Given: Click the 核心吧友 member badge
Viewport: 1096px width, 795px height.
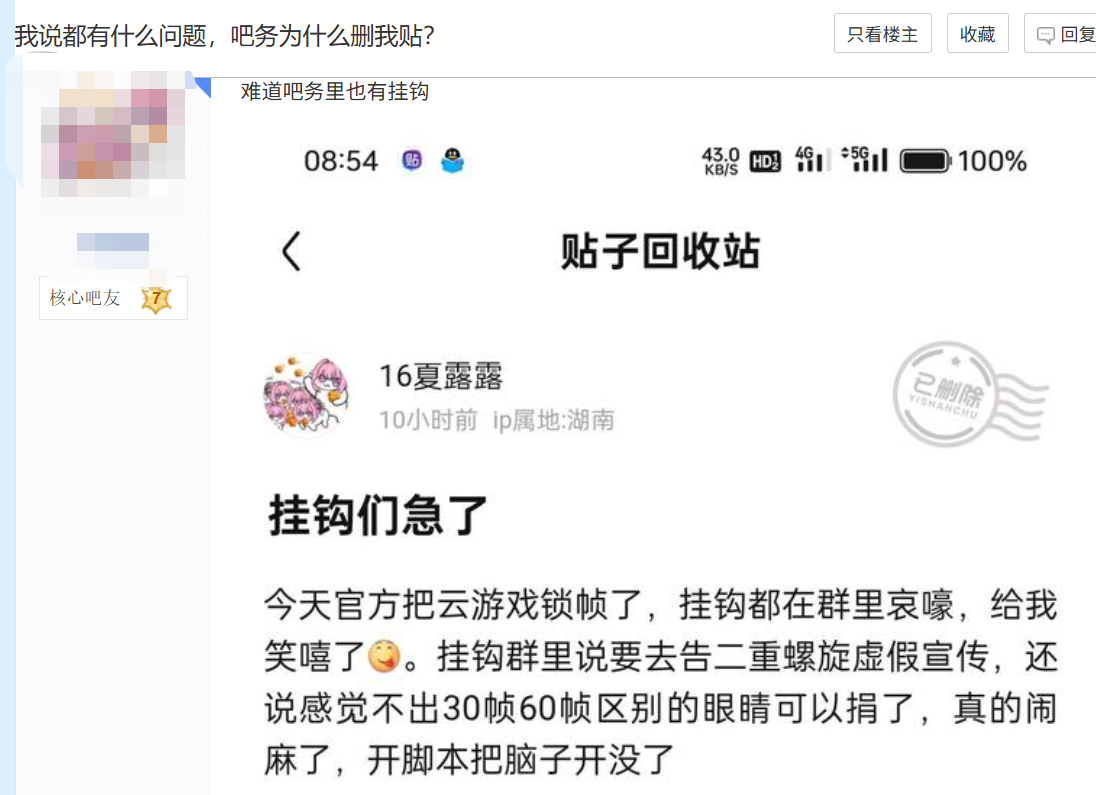Looking at the screenshot, I should point(113,299).
